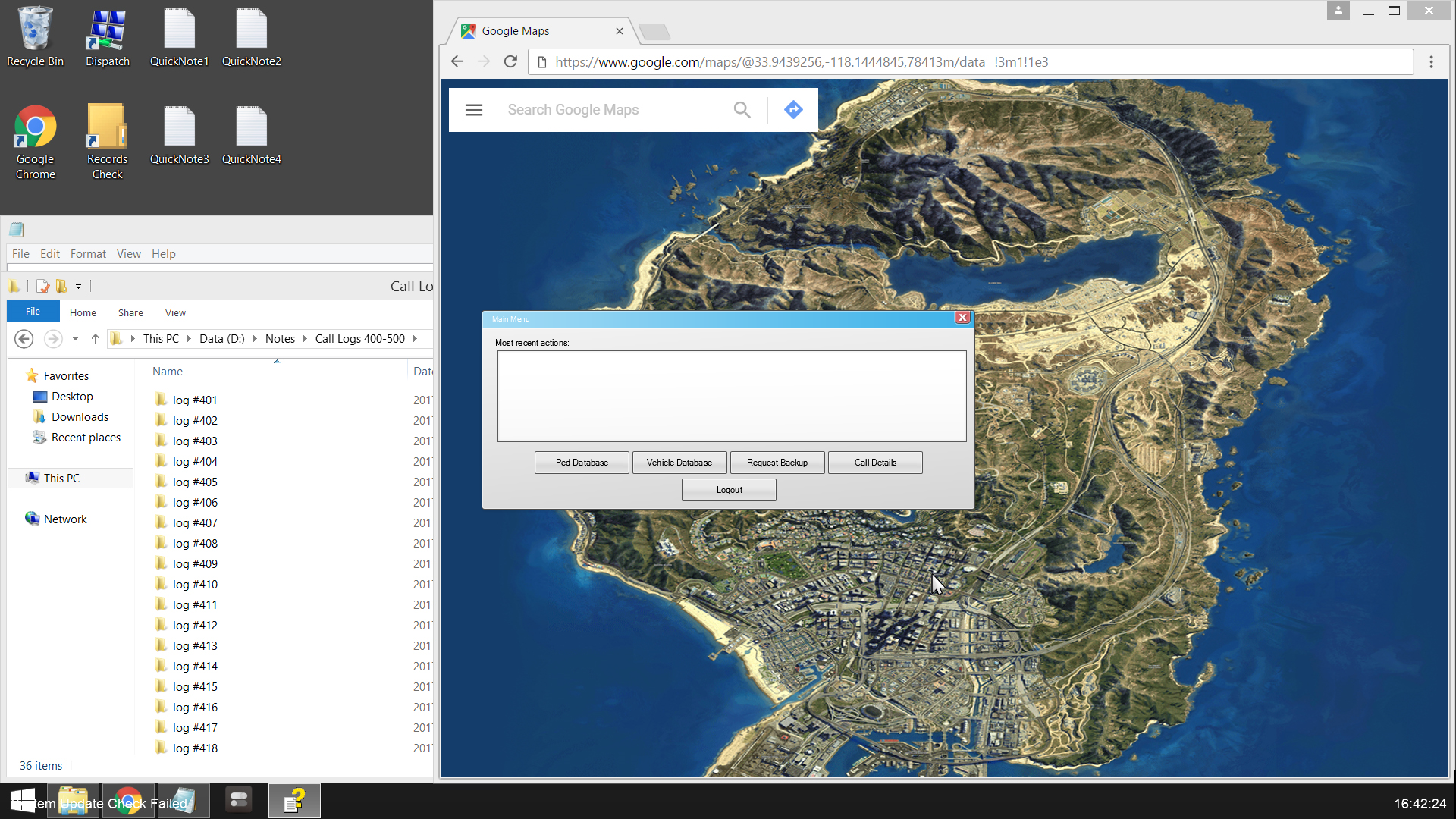Click the Google Maps directions icon
This screenshot has width=1456, height=819.
click(793, 110)
